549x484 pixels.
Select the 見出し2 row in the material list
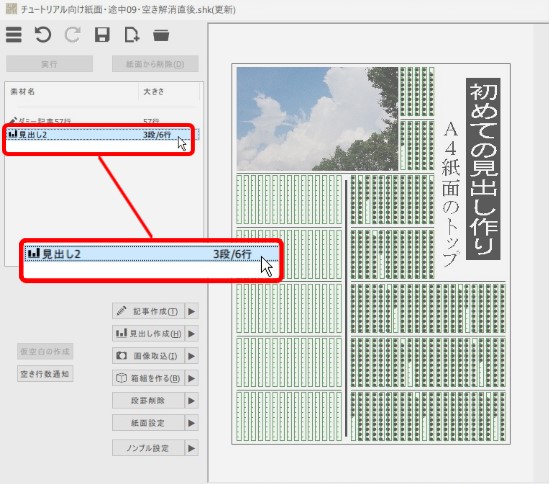(x=102, y=134)
